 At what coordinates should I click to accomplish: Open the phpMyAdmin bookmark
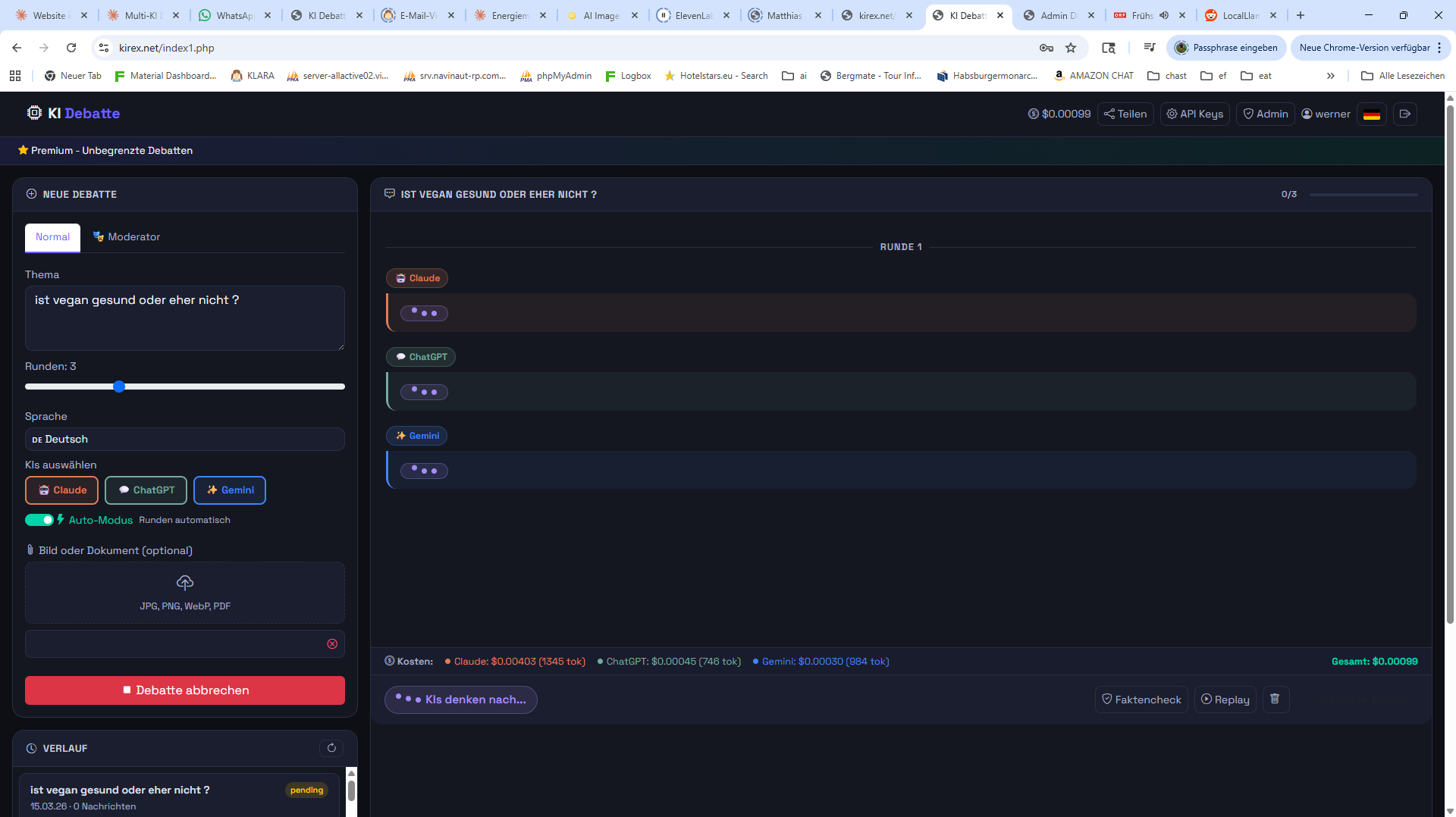[556, 76]
